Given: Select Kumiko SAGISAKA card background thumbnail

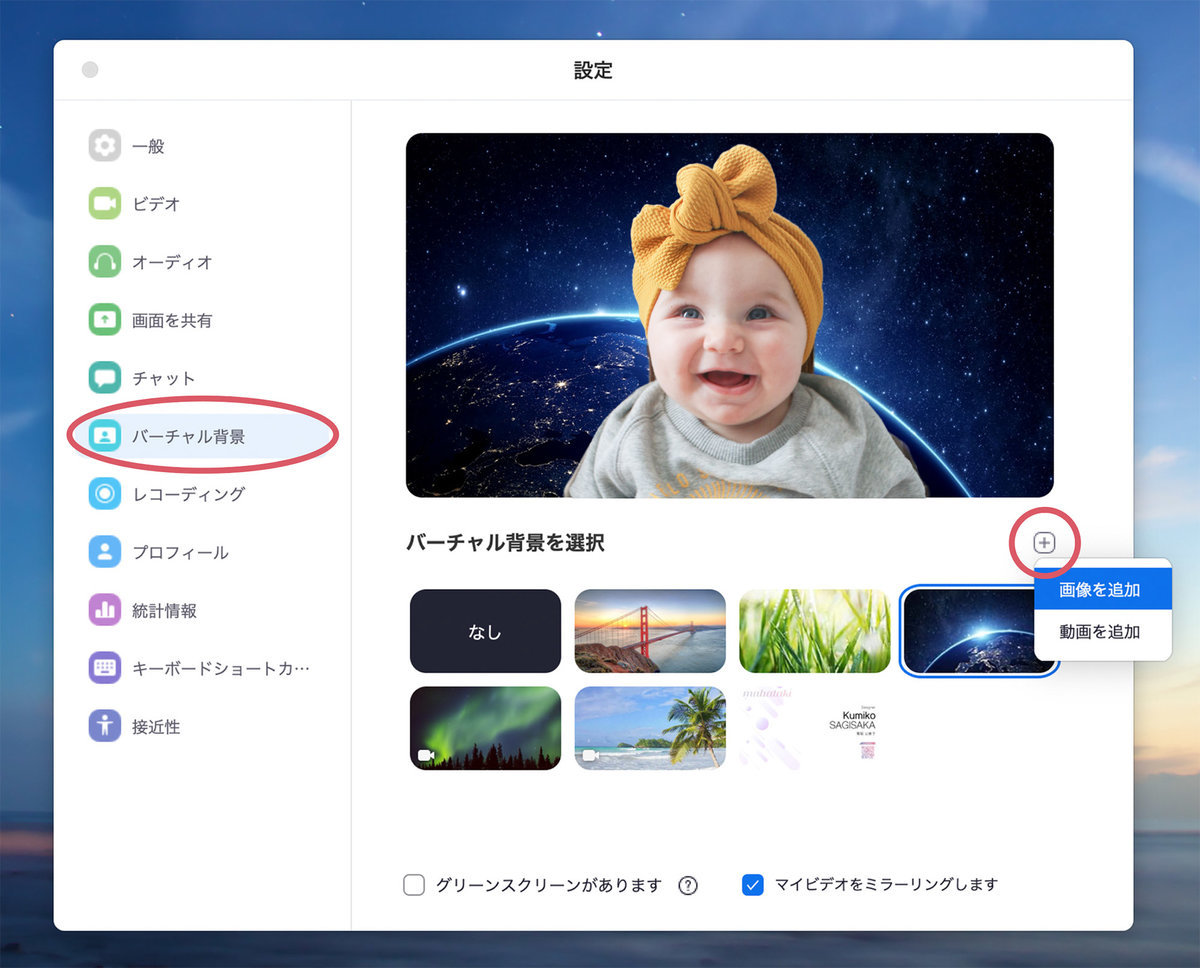Looking at the screenshot, I should click(814, 728).
